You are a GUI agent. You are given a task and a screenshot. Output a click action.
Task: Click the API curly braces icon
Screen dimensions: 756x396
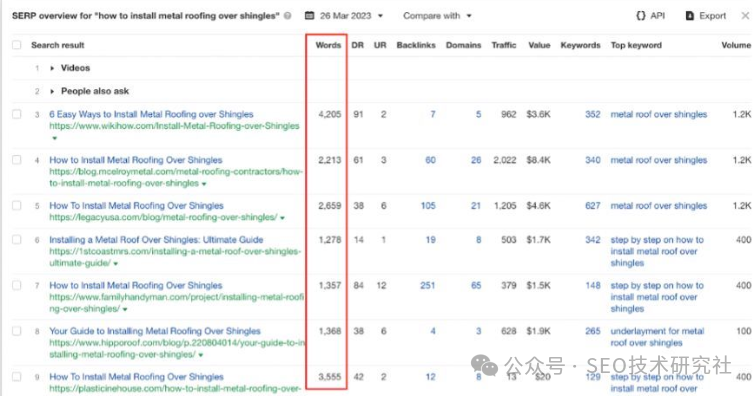[640, 16]
